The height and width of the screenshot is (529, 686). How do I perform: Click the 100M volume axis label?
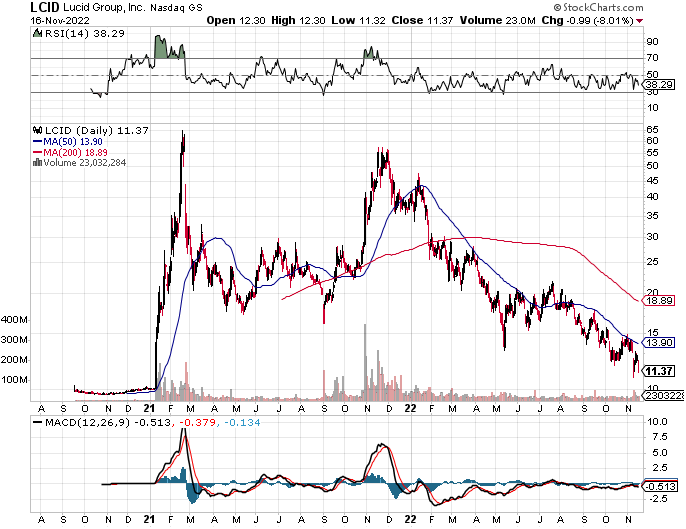click(14, 379)
